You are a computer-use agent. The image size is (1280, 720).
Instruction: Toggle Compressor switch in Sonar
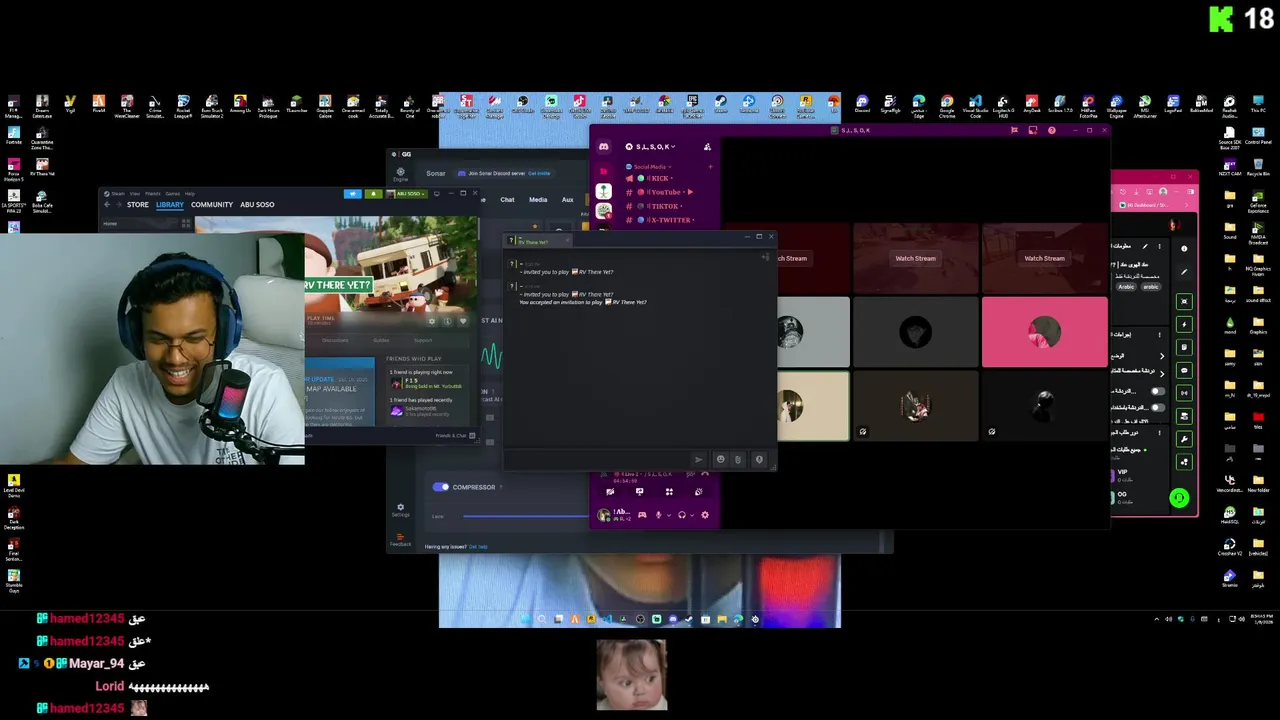point(441,487)
